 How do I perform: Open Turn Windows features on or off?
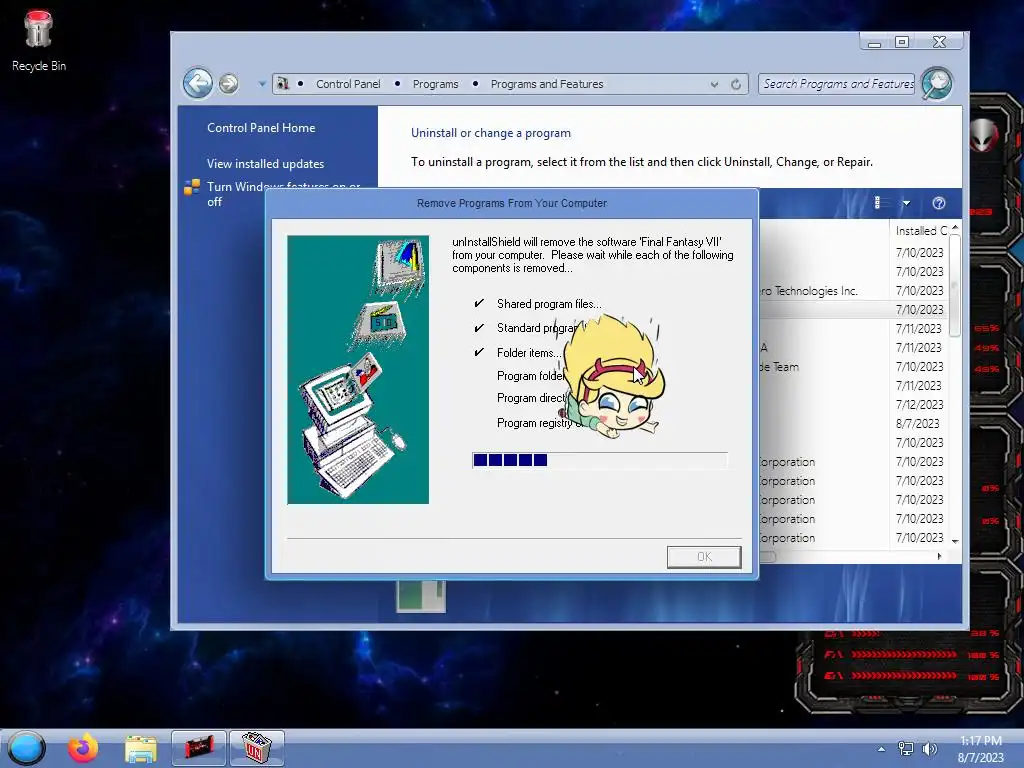tap(283, 194)
